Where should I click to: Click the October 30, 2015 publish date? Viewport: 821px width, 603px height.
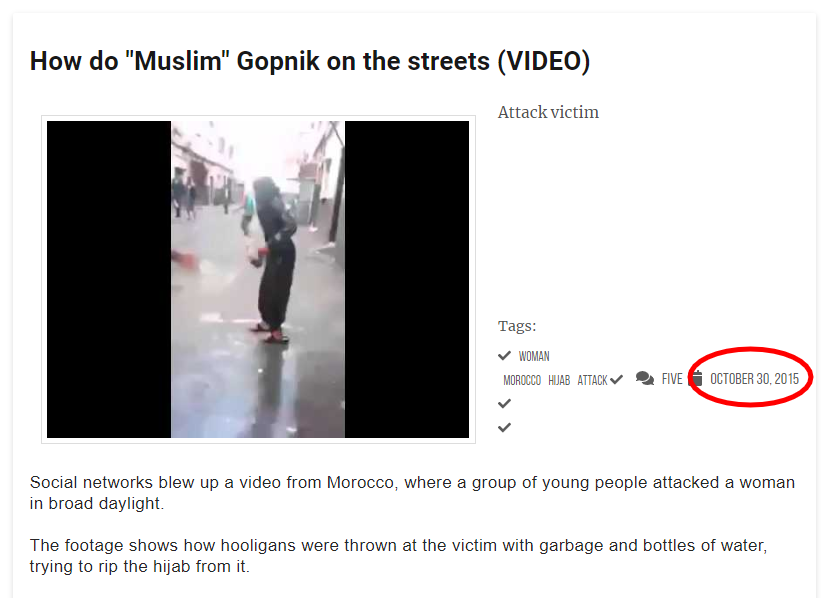pos(755,379)
